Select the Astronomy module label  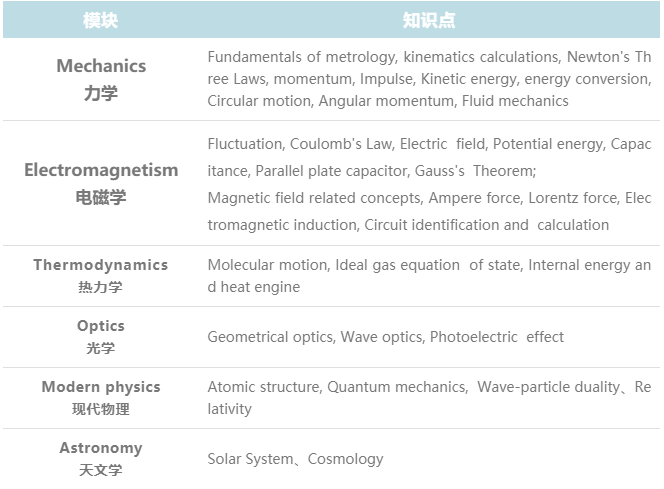click(x=101, y=448)
